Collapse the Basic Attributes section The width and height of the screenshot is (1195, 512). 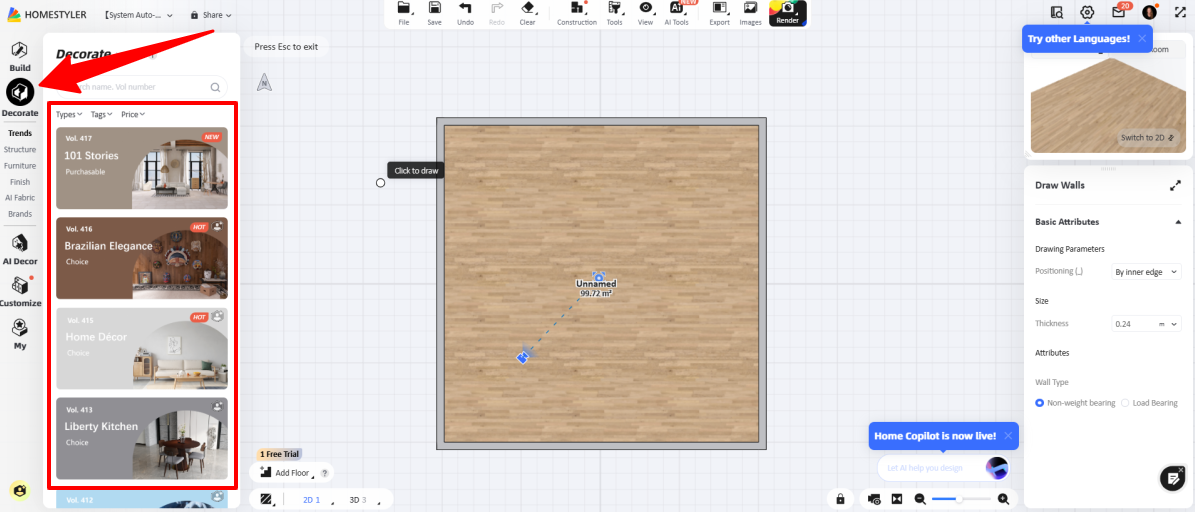(x=1178, y=222)
